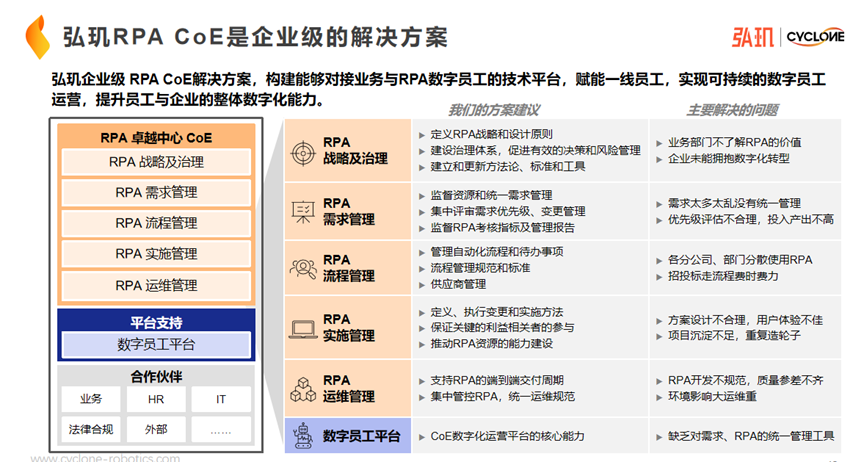Image resolution: width=864 pixels, height=462 pixels.
Task: Select the RPA 运维管理 box
Action: [x=156, y=286]
